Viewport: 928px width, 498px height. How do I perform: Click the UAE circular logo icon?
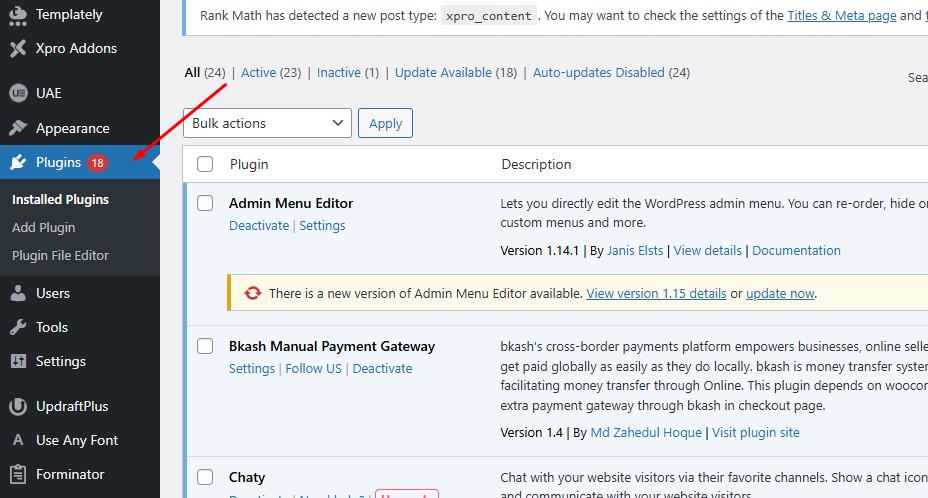(18, 93)
